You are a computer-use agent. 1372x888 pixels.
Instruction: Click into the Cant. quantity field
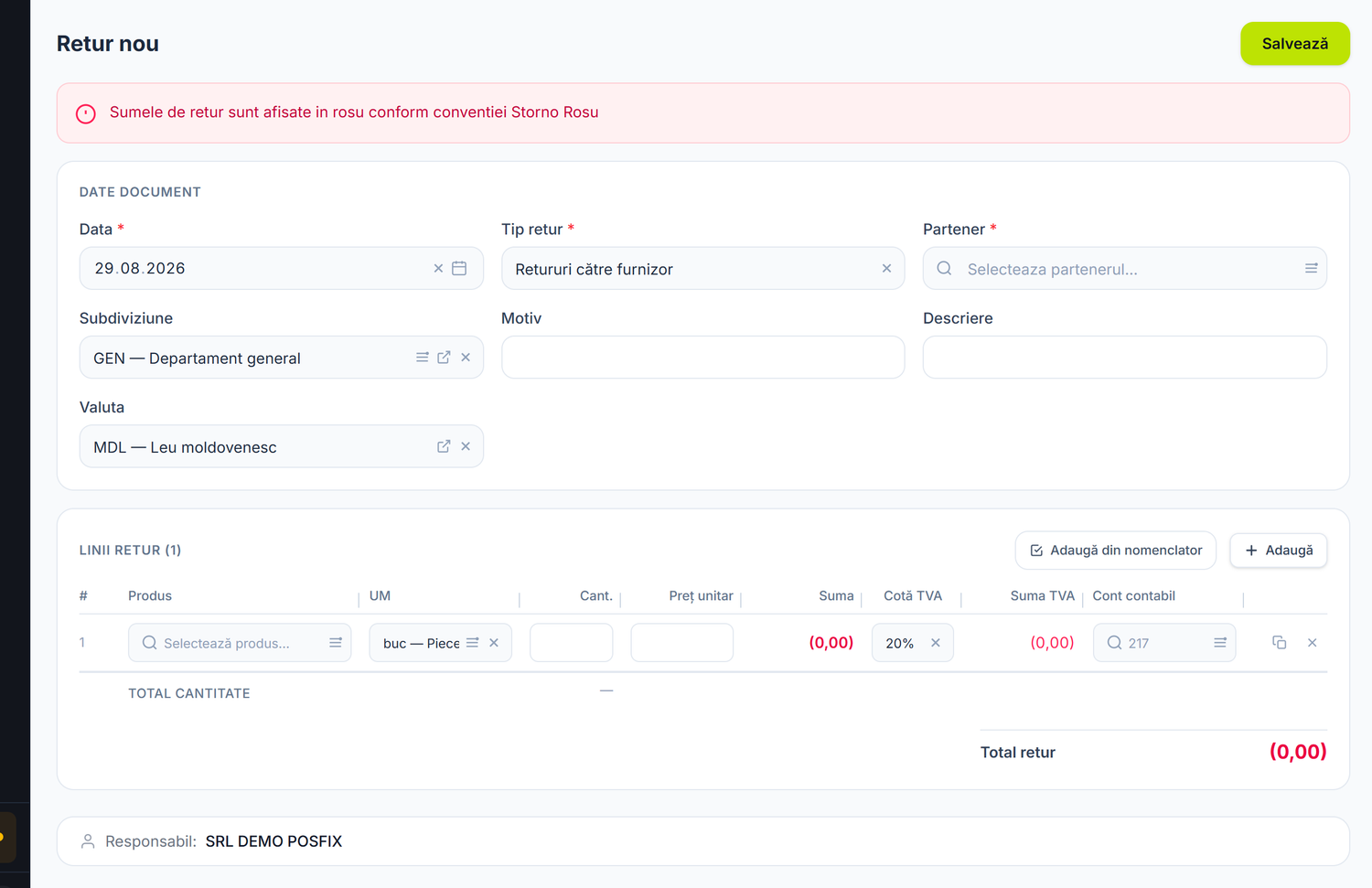[572, 643]
